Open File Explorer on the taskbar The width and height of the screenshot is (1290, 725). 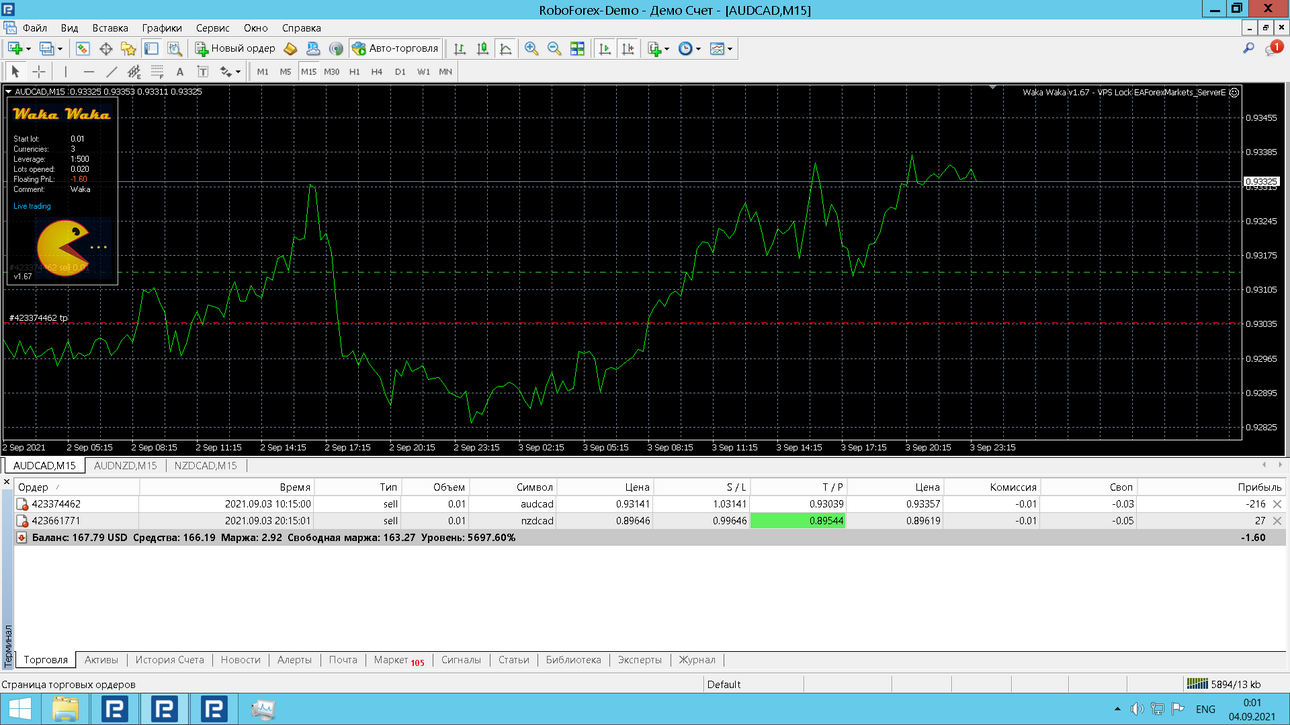pyautogui.click(x=66, y=710)
